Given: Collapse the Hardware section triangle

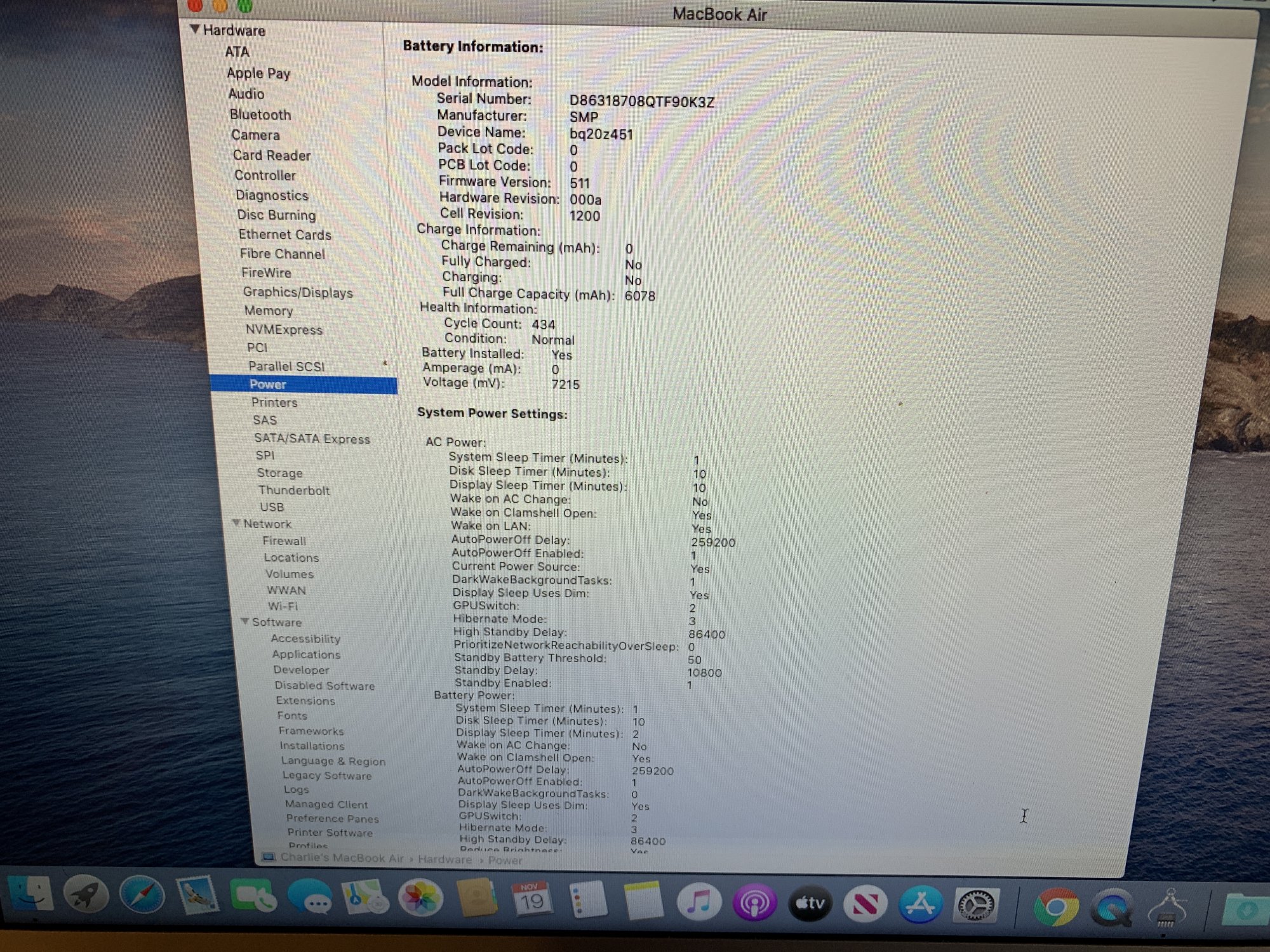Looking at the screenshot, I should coord(195,29).
